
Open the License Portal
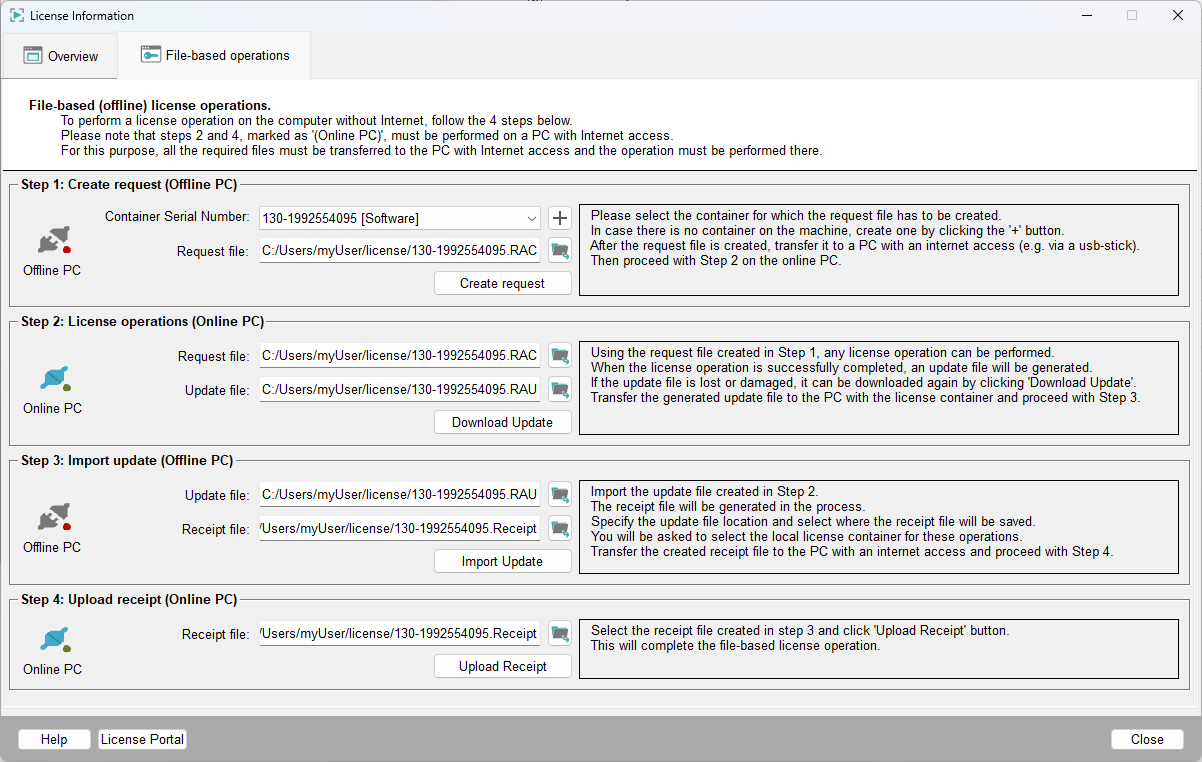pos(143,739)
